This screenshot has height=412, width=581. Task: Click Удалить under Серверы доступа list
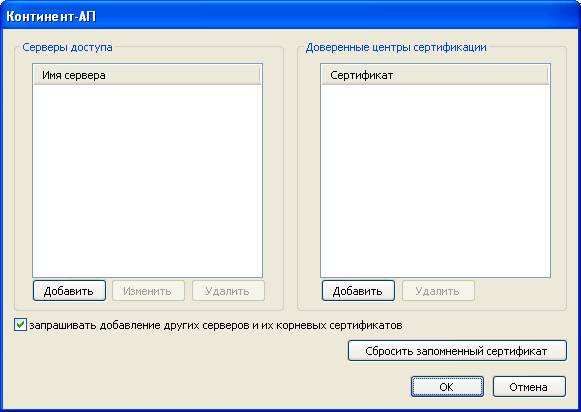(x=228, y=291)
